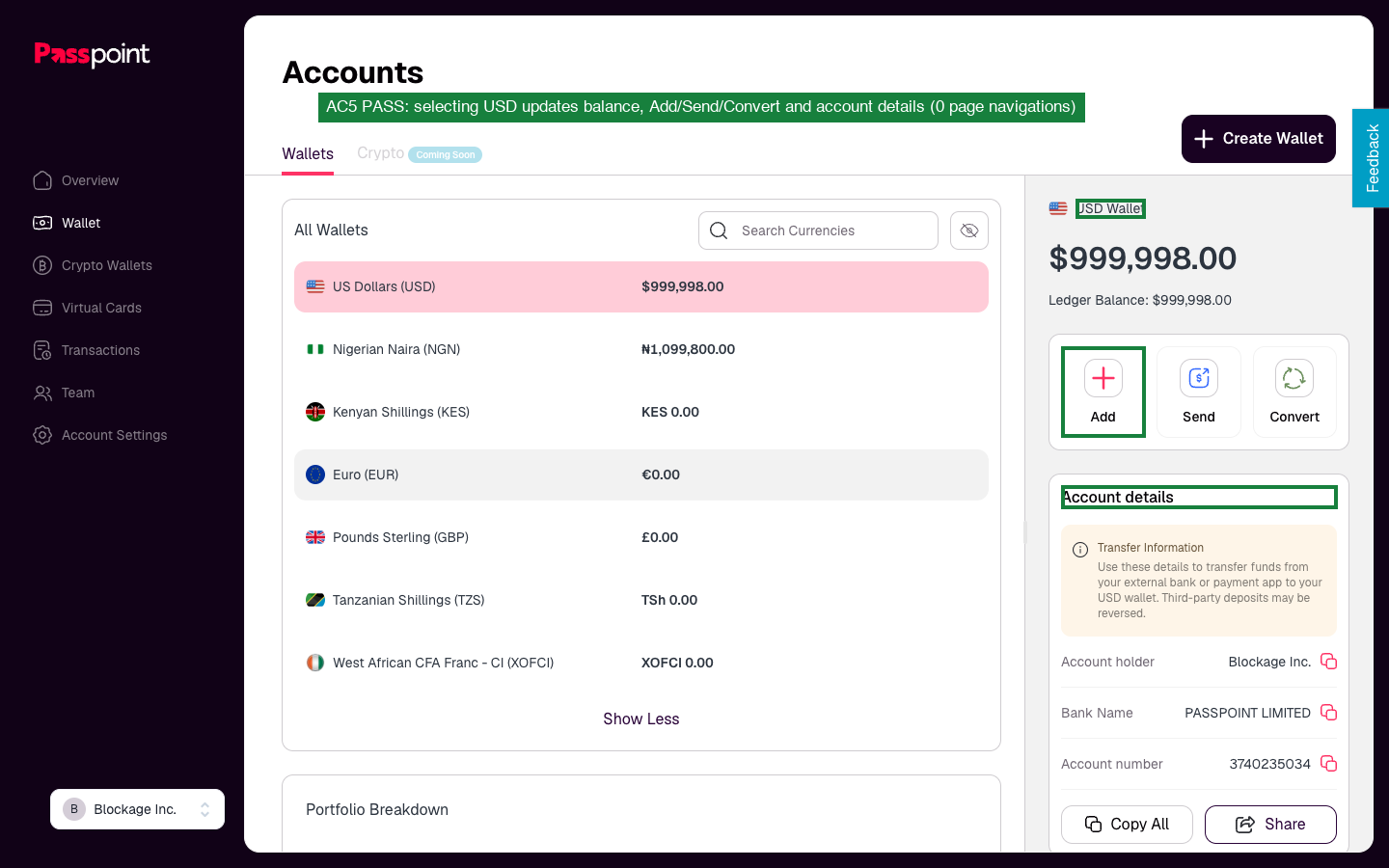Select the Kenyan Shillings (KES) wallet row
The width and height of the screenshot is (1389, 868).
[x=641, y=412]
